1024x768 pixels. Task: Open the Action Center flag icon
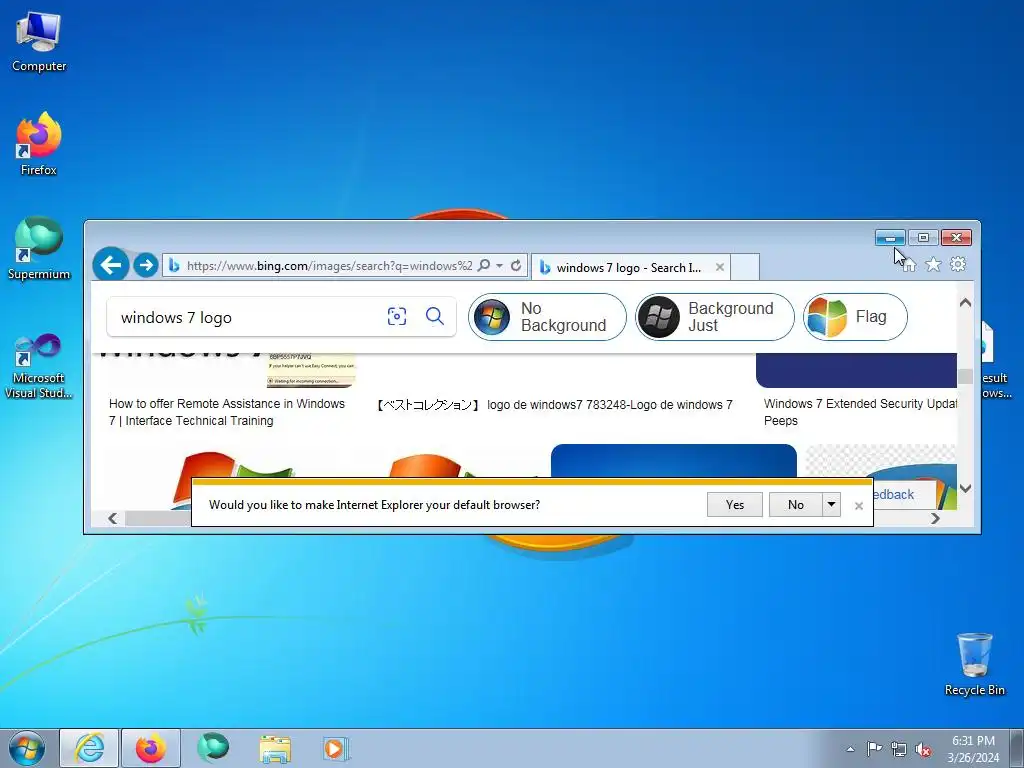[x=874, y=749]
